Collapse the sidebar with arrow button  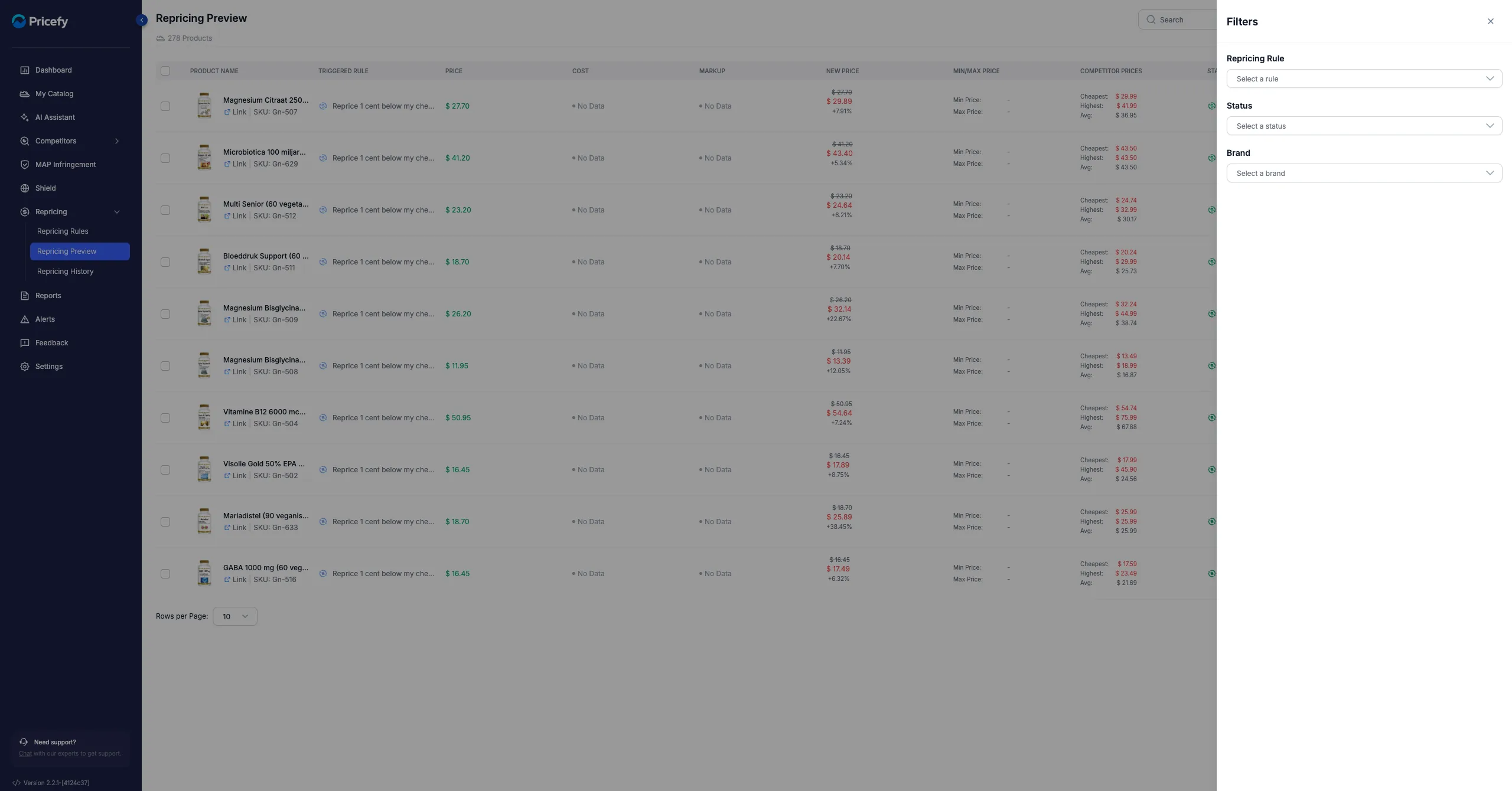pos(142,20)
